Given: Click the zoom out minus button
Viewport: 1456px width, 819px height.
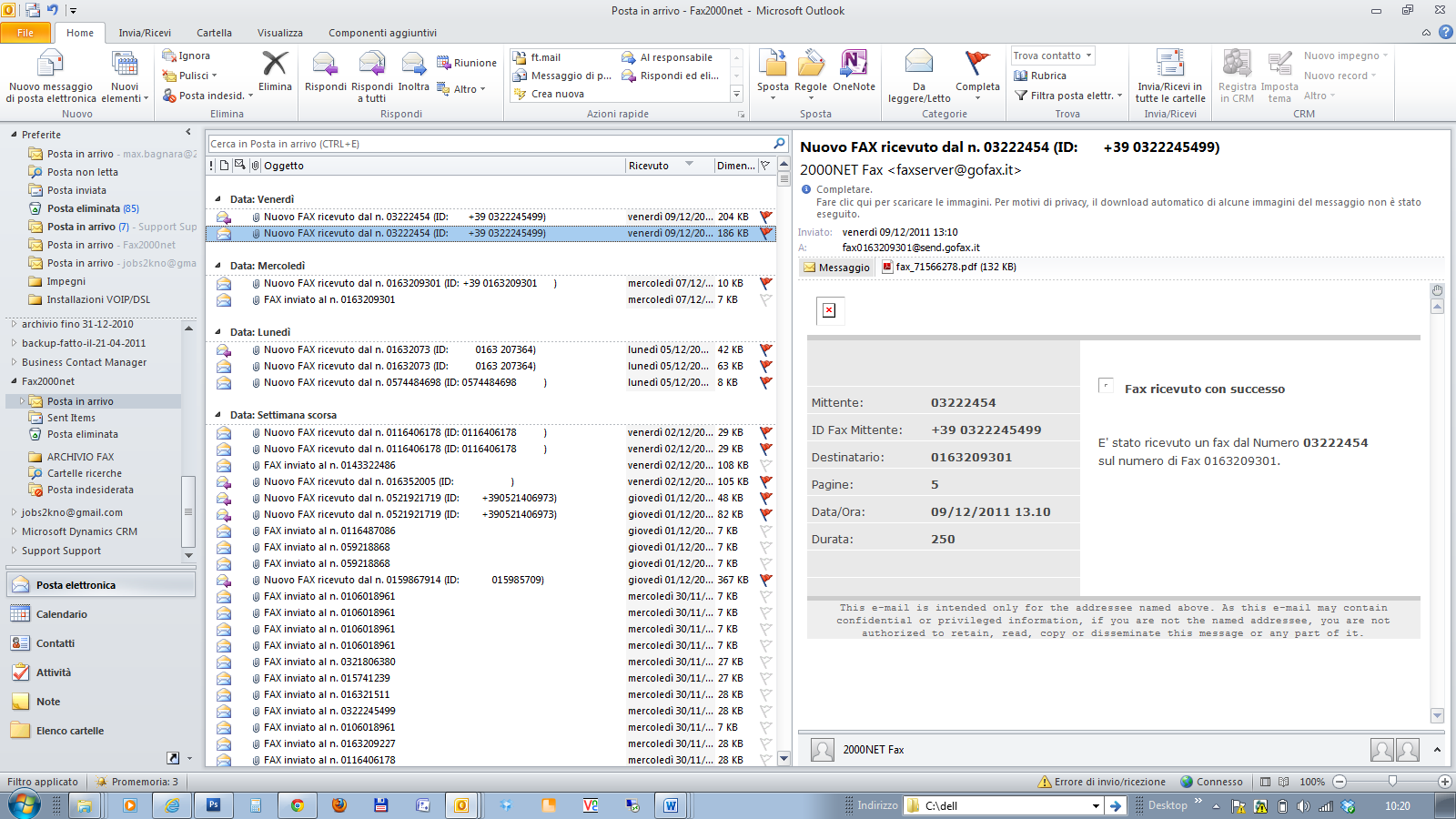Looking at the screenshot, I should click(x=1340, y=782).
